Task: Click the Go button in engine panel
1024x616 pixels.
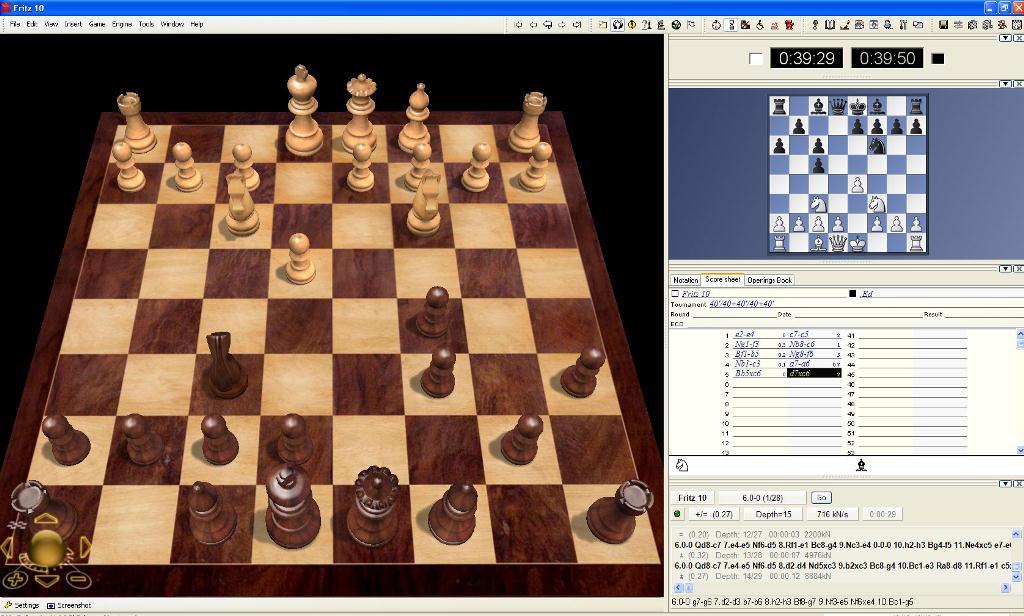Action: [821, 497]
